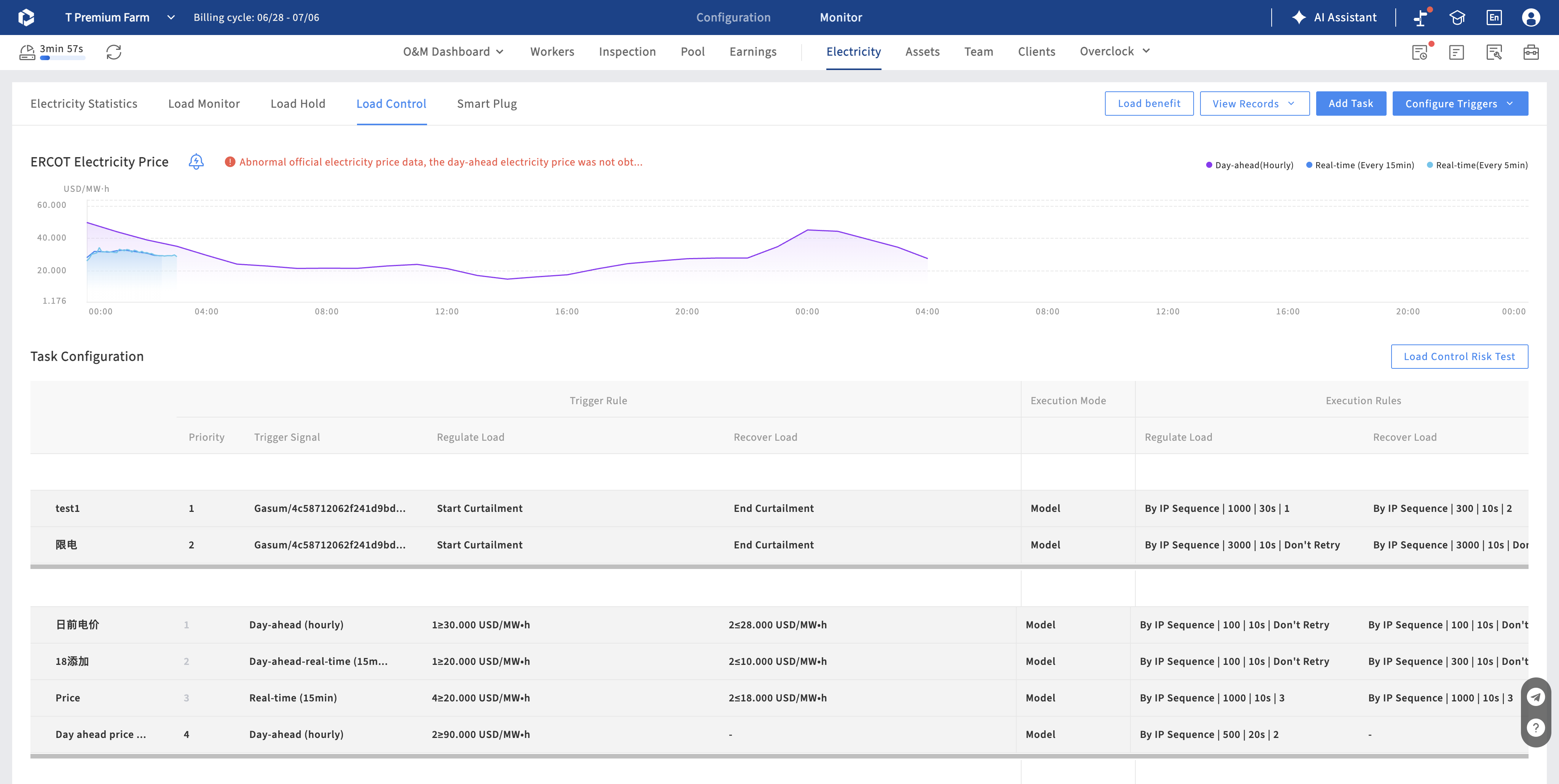The image size is (1559, 784).
Task: Click the Add Task button
Action: [x=1351, y=104]
